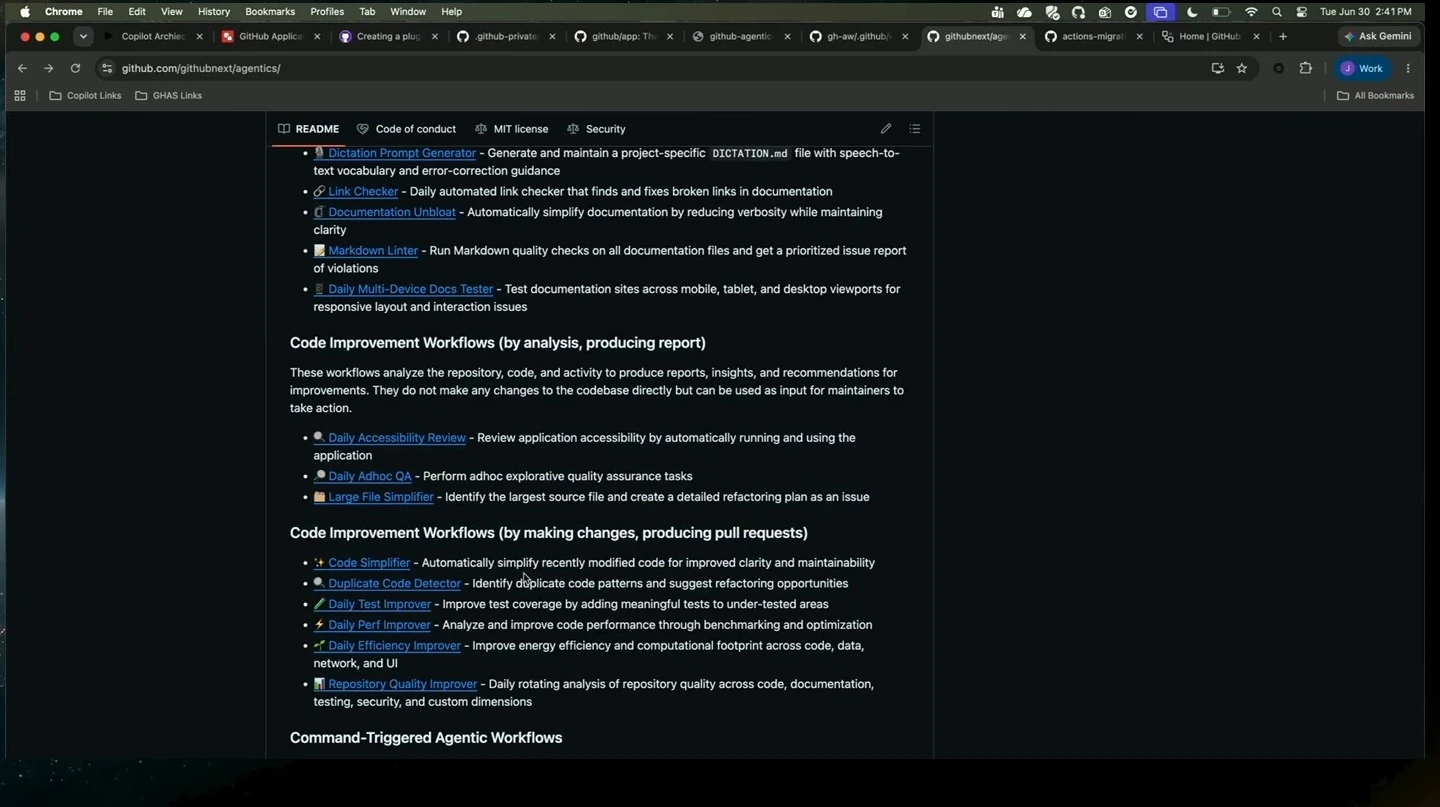Open the History menu in the menu bar
Image resolution: width=1440 pixels, height=807 pixels.
[x=214, y=12]
